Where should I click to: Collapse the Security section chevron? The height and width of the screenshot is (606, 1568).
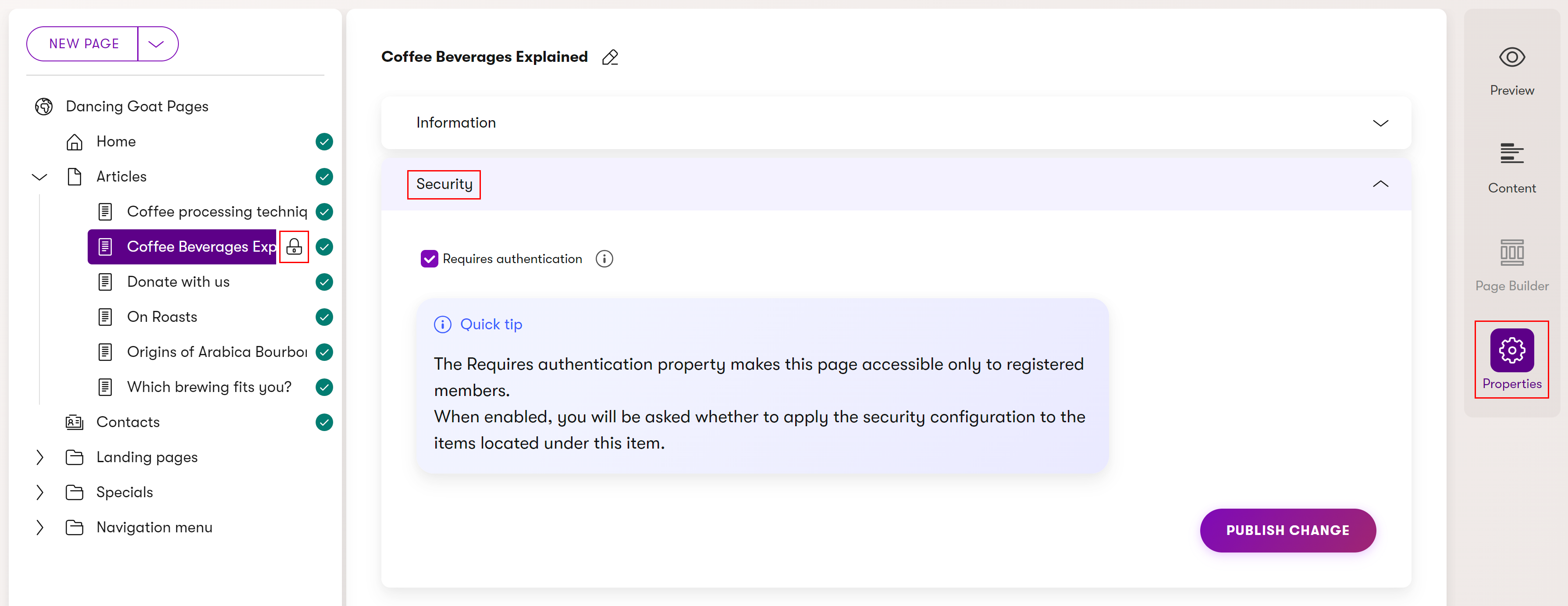coord(1380,184)
